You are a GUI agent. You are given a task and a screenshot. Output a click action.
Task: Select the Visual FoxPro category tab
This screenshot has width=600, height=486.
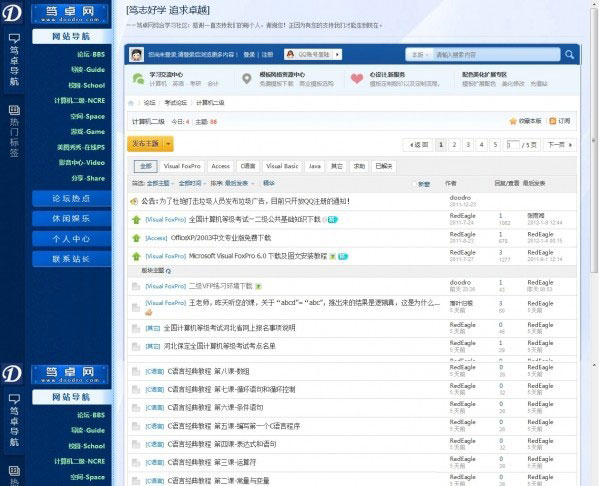tap(182, 166)
